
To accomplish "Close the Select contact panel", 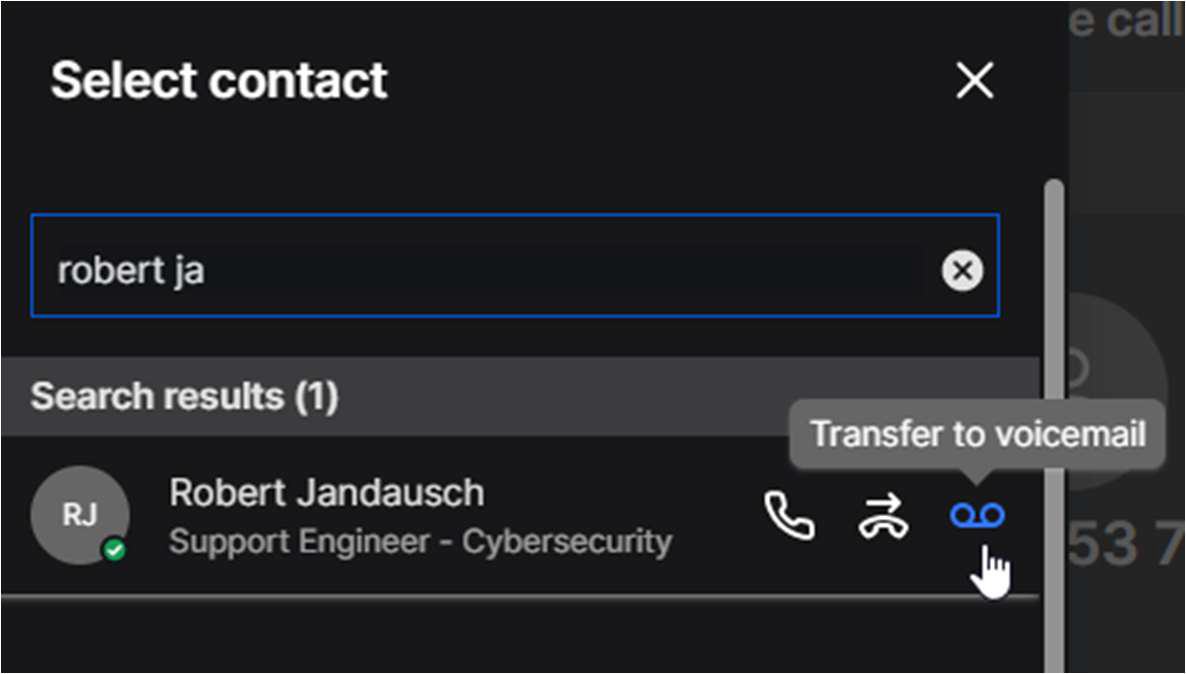I will [974, 81].
